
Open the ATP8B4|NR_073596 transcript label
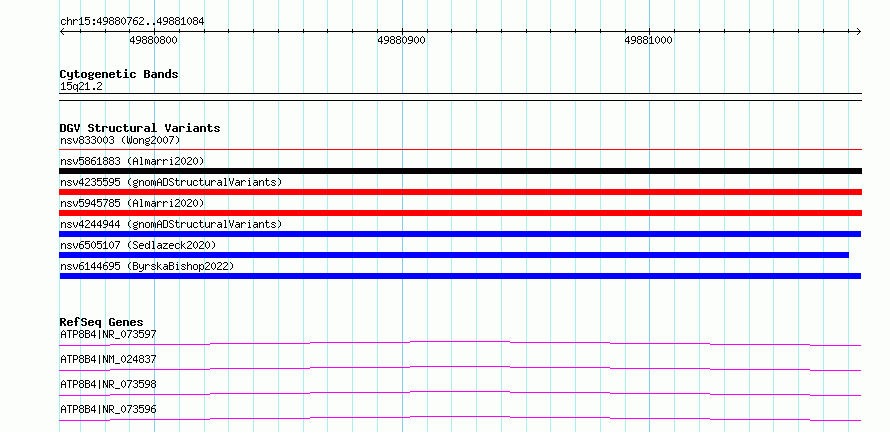click(x=108, y=409)
